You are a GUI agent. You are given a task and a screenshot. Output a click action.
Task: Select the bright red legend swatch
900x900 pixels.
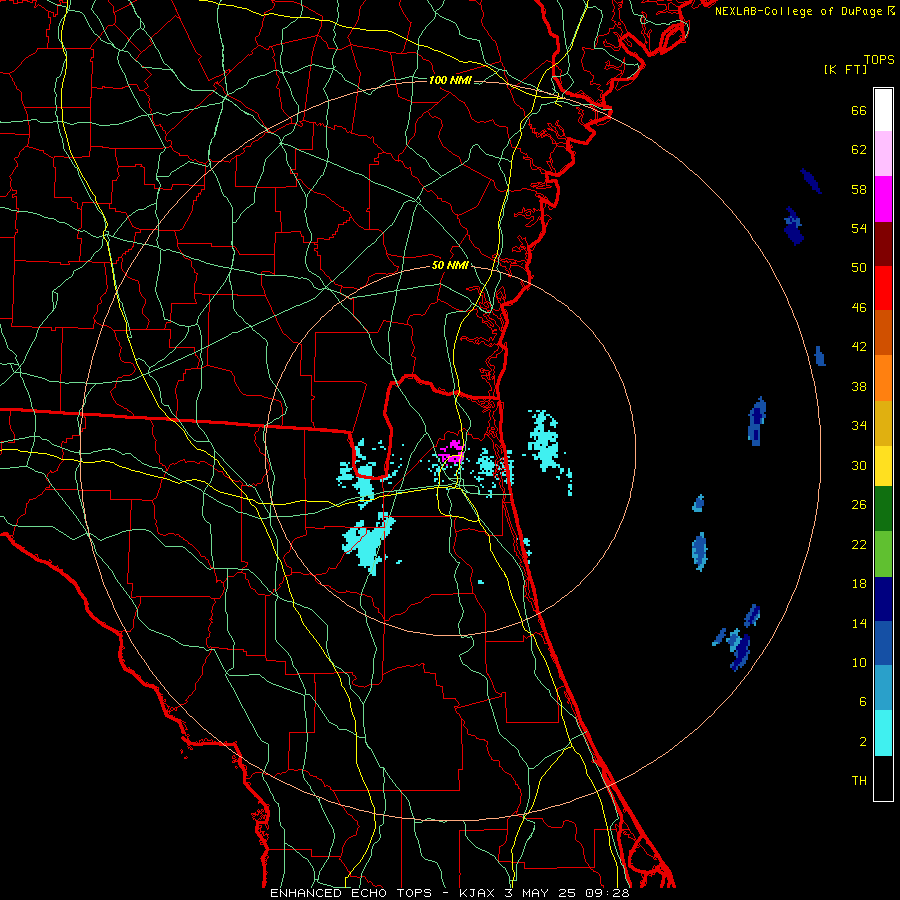(x=883, y=288)
